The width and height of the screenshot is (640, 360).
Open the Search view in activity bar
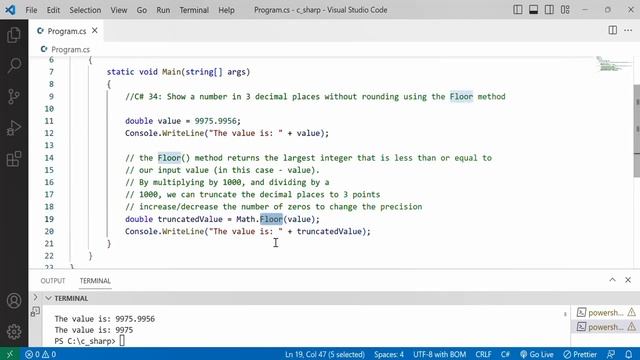click(14, 65)
